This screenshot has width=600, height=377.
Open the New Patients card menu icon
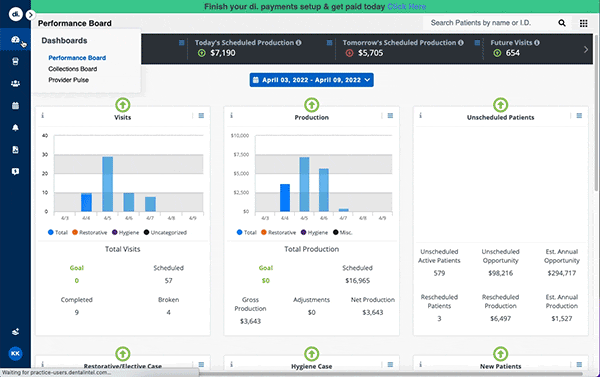pyautogui.click(x=579, y=365)
